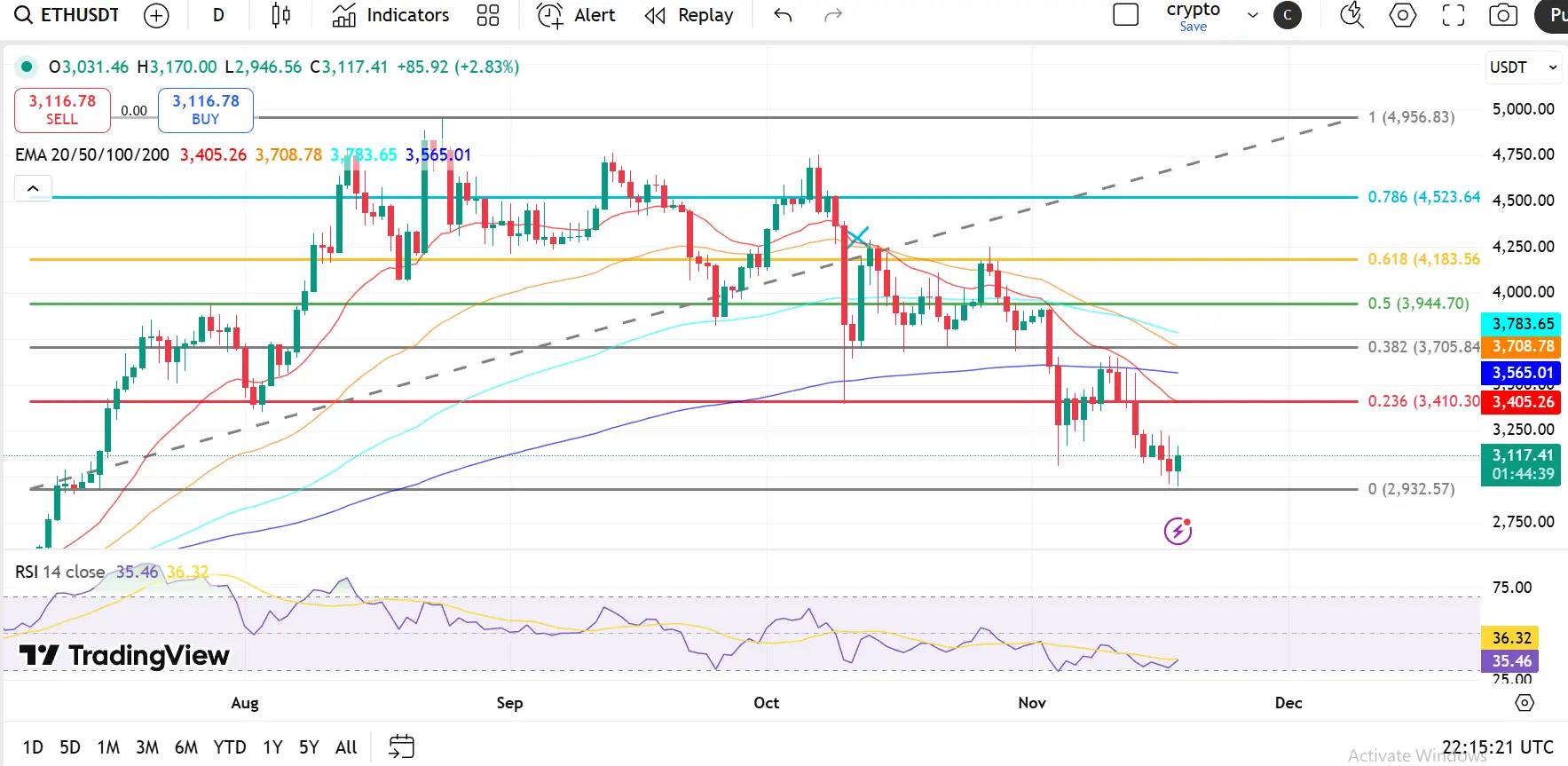Select the EMA 20/50/100/200 indicator legend
Viewport: 1568px width, 766px height.
point(92,154)
